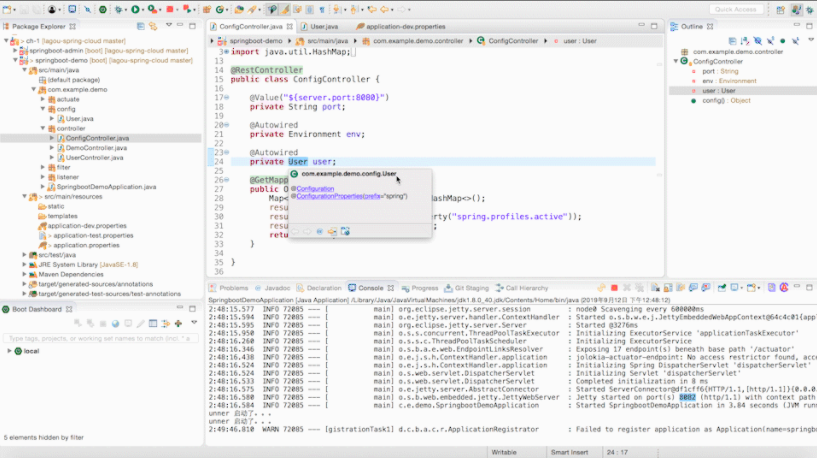Open the Boot Dashboard view menu triangle
Screen dimensions: 817x458
tap(194, 323)
